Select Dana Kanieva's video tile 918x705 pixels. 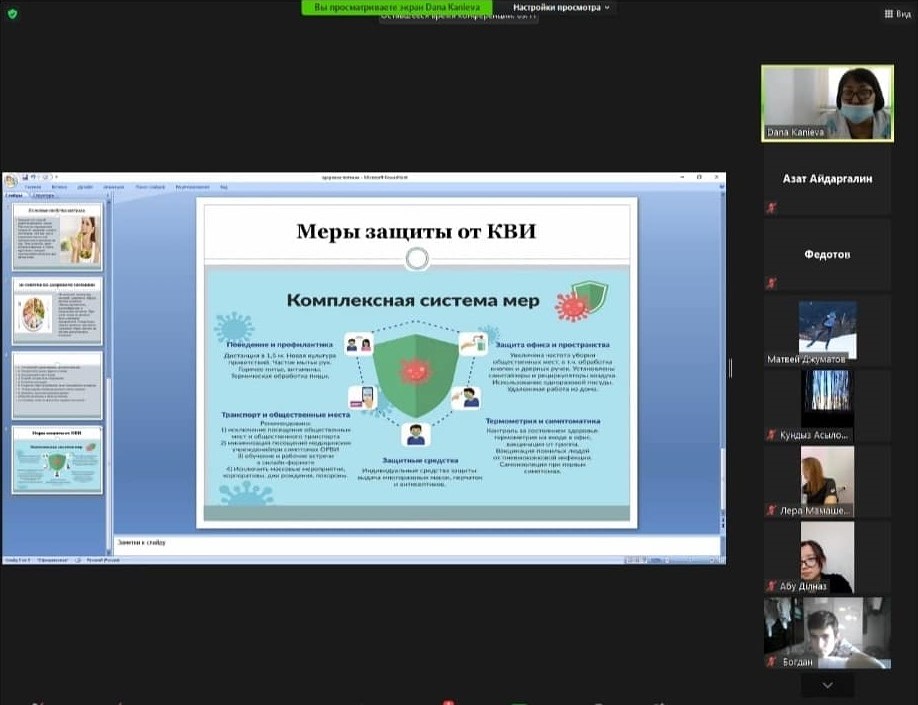(827, 102)
